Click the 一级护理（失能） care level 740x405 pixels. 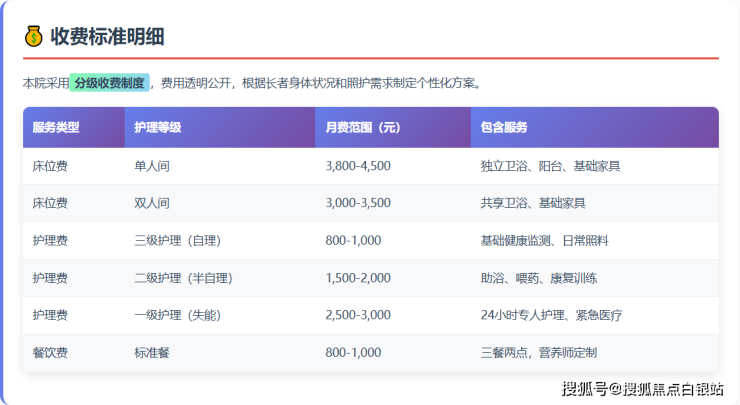click(177, 315)
